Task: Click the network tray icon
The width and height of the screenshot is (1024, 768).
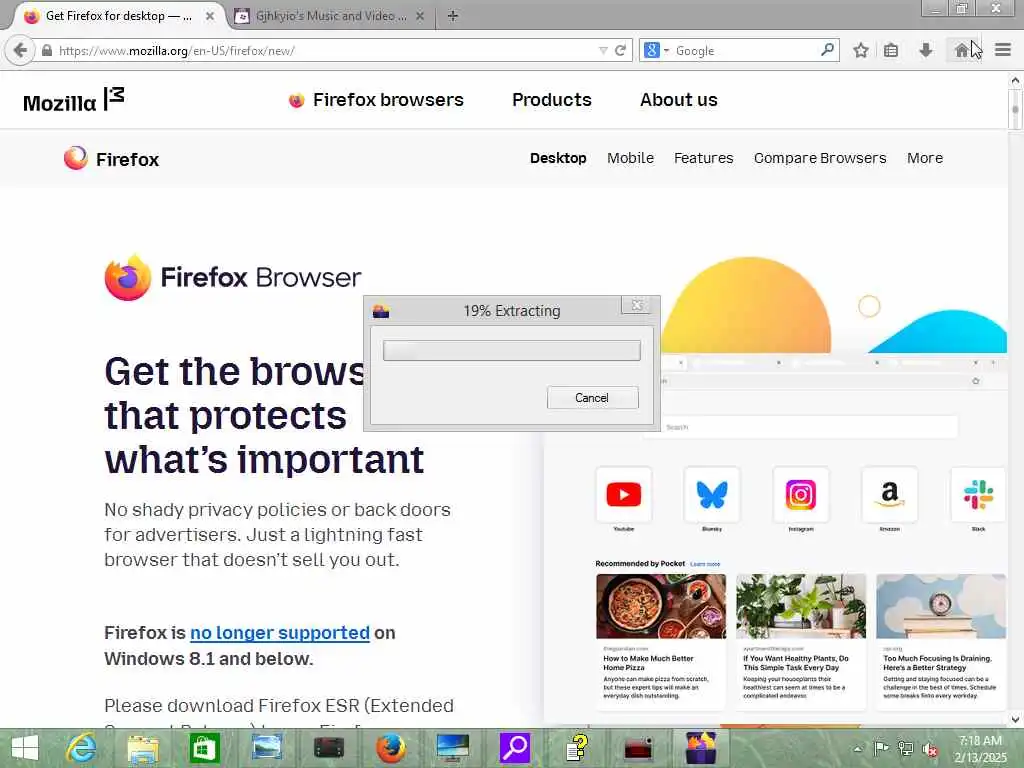Action: click(905, 749)
